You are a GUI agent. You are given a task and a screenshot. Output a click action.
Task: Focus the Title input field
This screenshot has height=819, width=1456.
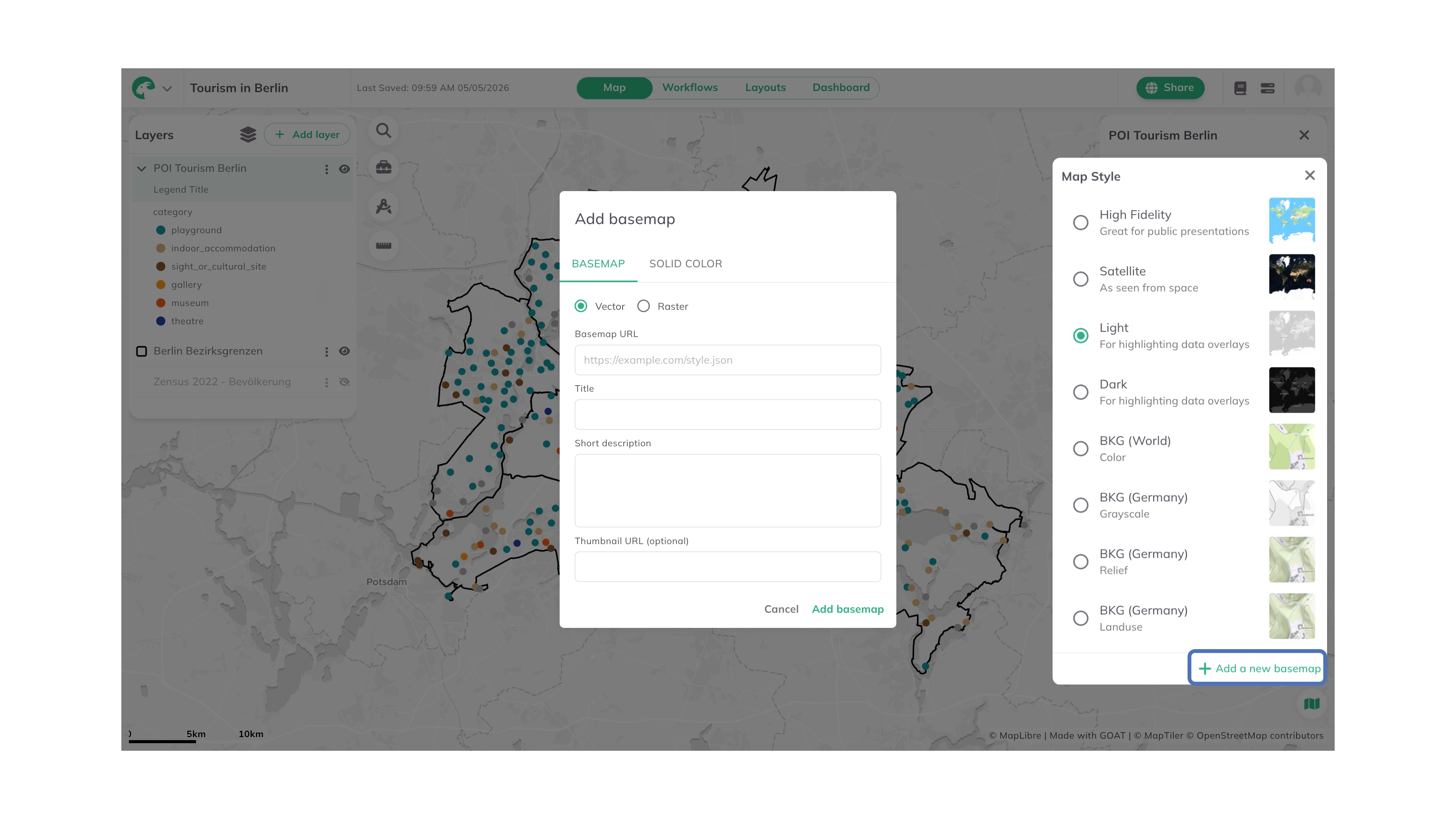(x=728, y=415)
